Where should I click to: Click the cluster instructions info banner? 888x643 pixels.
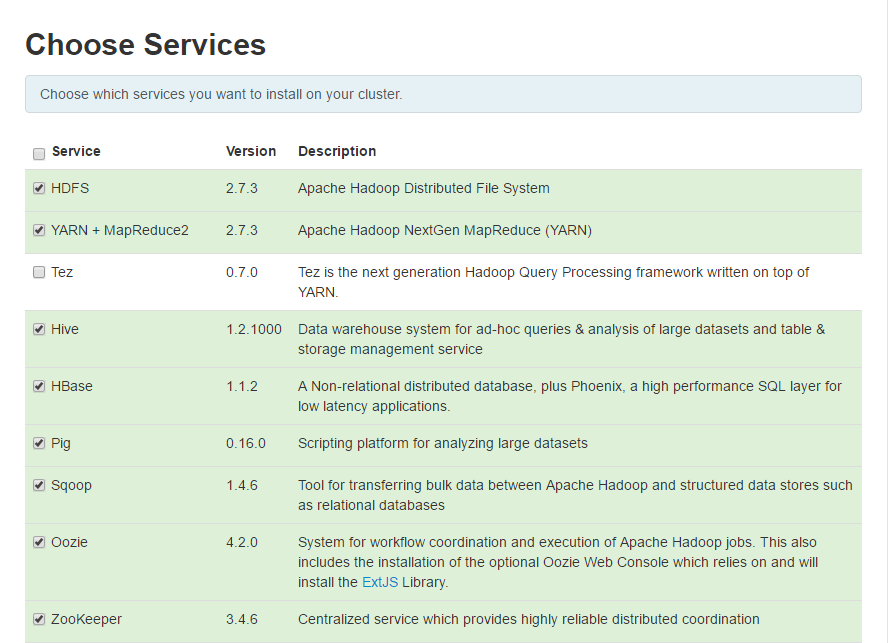point(444,93)
